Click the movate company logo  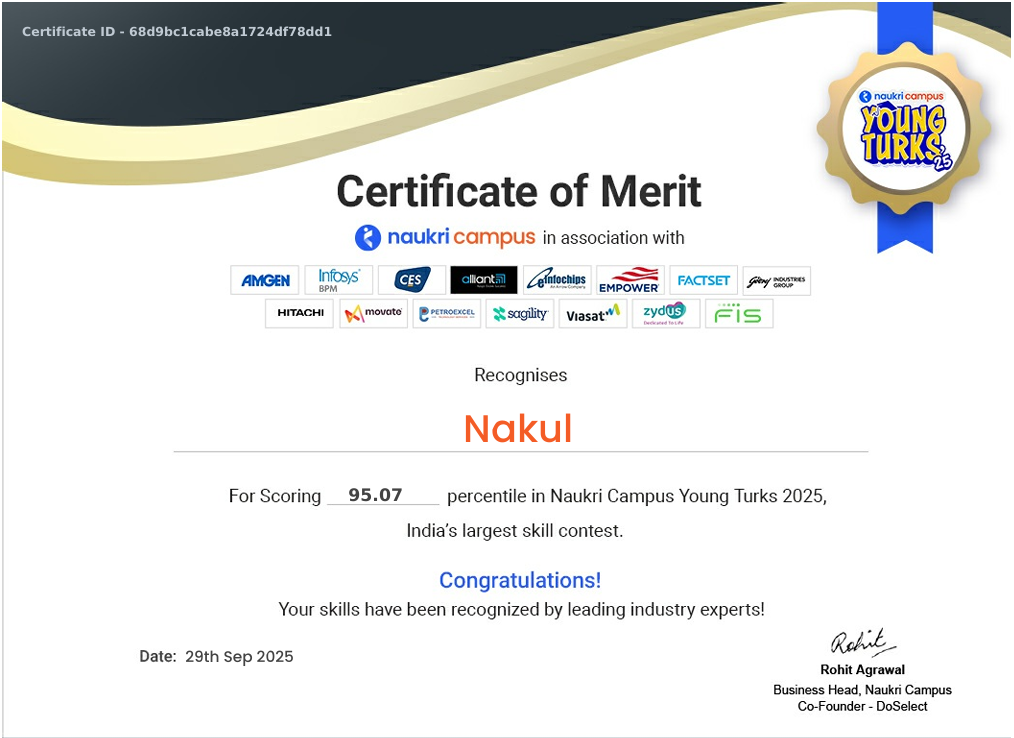tap(372, 313)
